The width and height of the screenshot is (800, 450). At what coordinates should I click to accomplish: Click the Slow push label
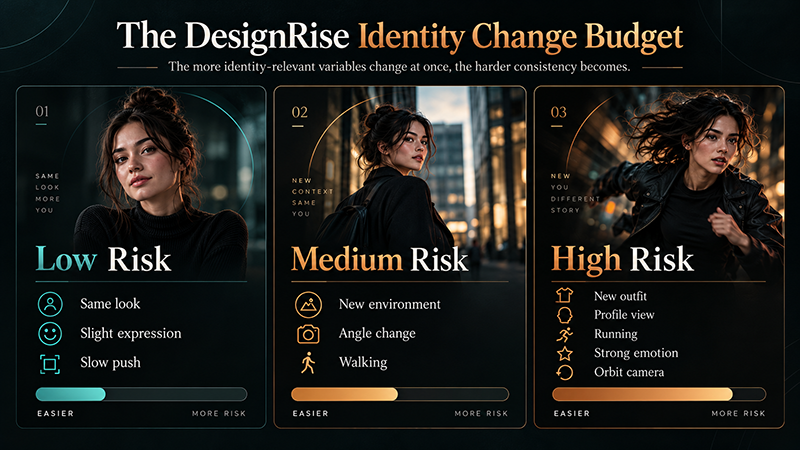pyautogui.click(x=110, y=362)
